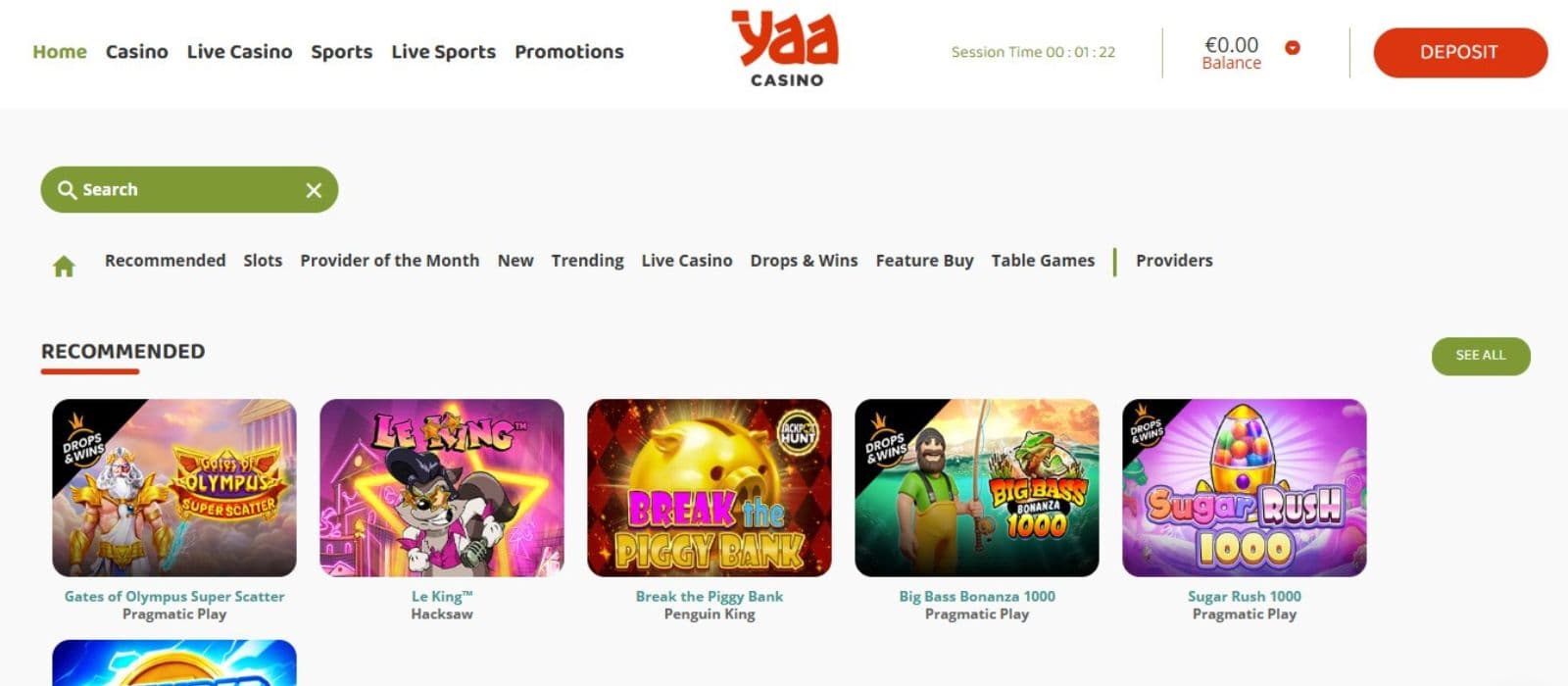Open the Deposit button

1460,52
